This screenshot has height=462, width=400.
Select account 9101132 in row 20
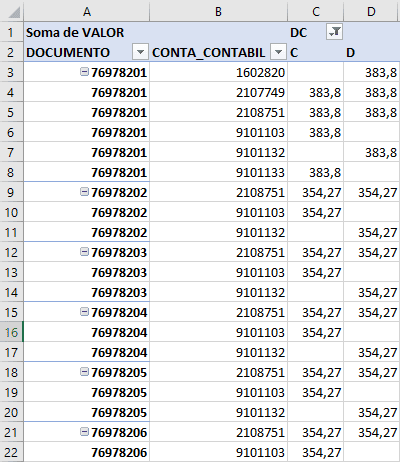click(x=218, y=412)
